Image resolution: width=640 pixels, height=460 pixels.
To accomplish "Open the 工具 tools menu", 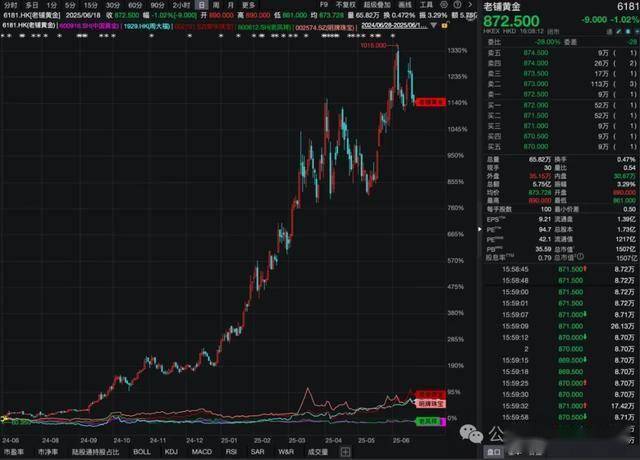I will pos(427,5).
